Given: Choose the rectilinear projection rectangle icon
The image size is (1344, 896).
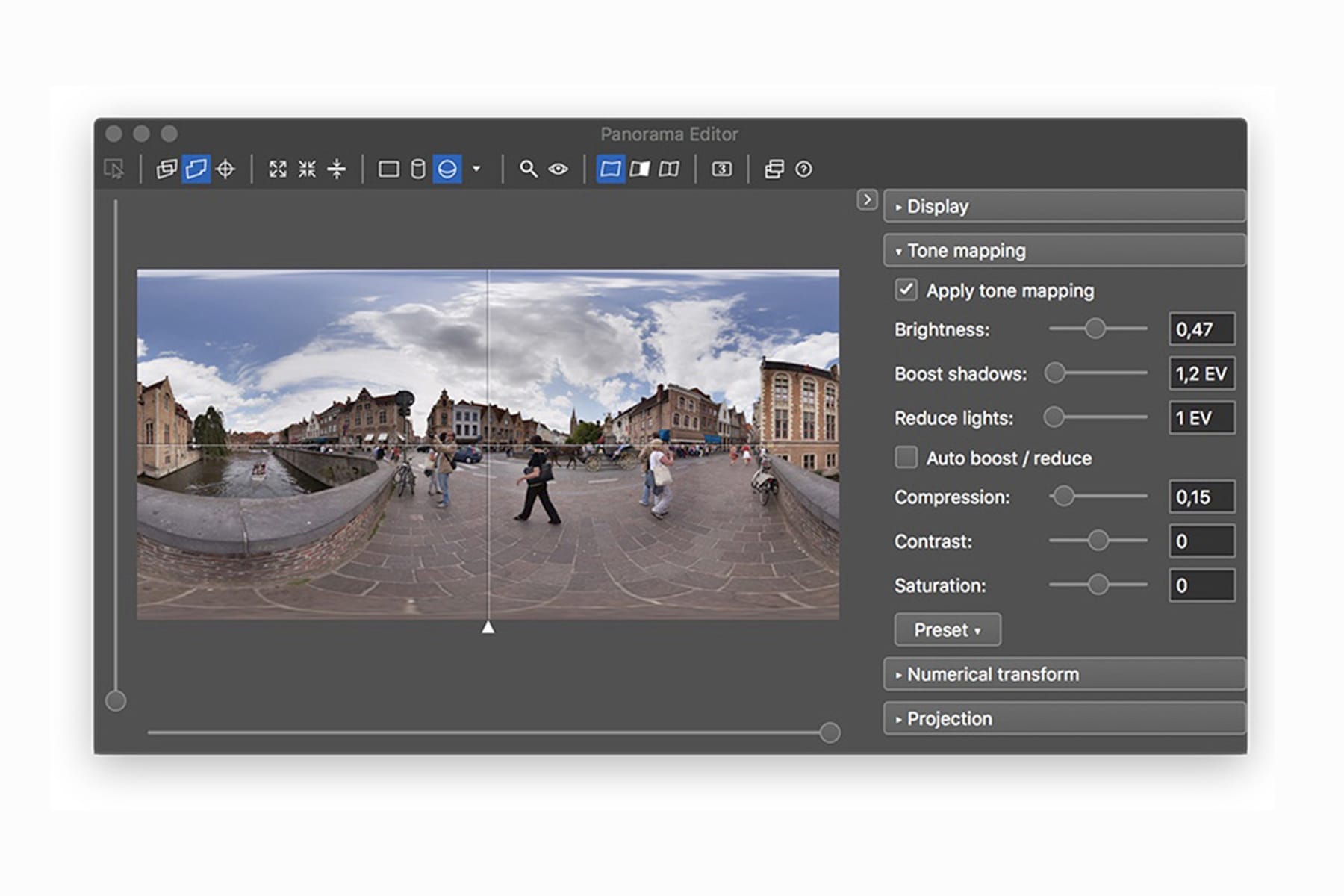Looking at the screenshot, I should point(388,169).
